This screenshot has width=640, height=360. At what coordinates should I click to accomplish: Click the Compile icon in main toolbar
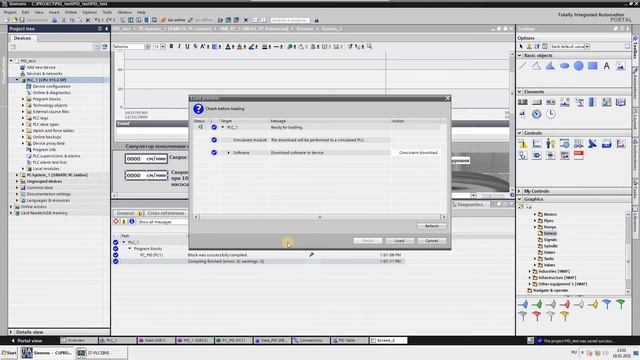(x=122, y=20)
